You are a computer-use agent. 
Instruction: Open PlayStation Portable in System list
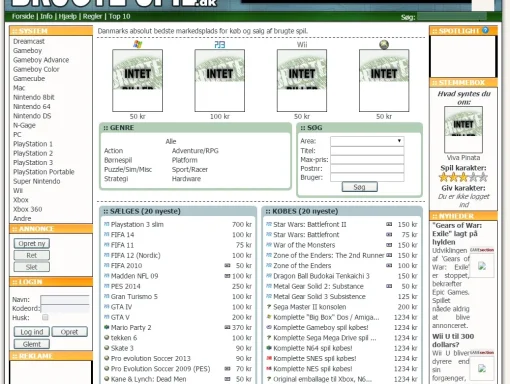point(44,172)
